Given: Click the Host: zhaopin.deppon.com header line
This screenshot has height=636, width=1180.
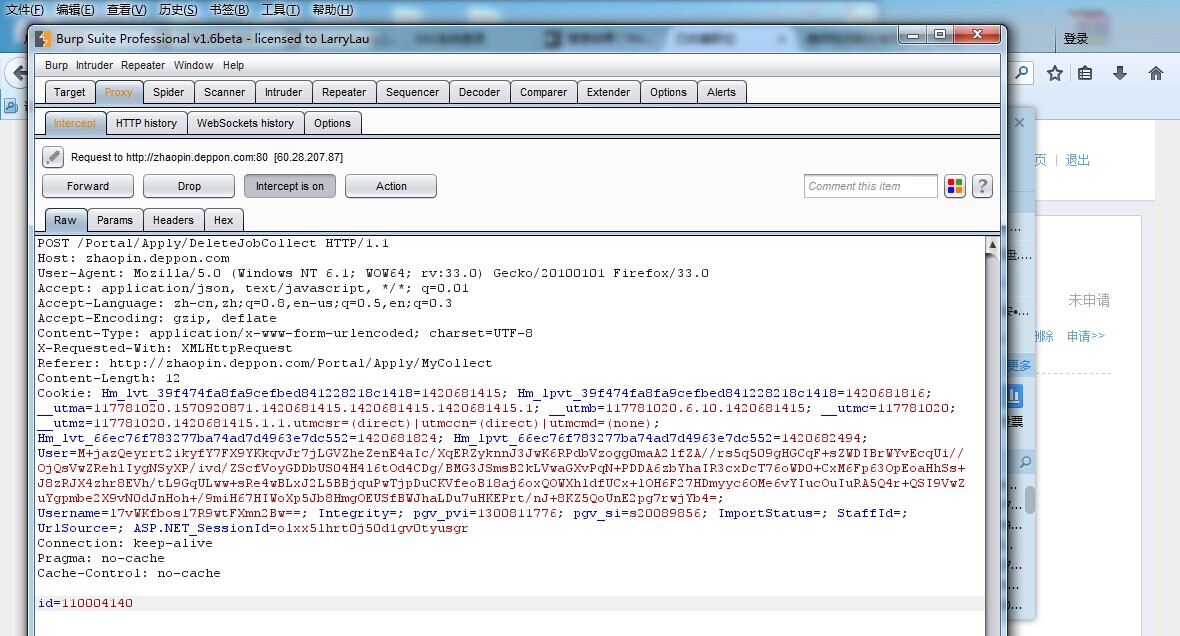Looking at the screenshot, I should 133,258.
